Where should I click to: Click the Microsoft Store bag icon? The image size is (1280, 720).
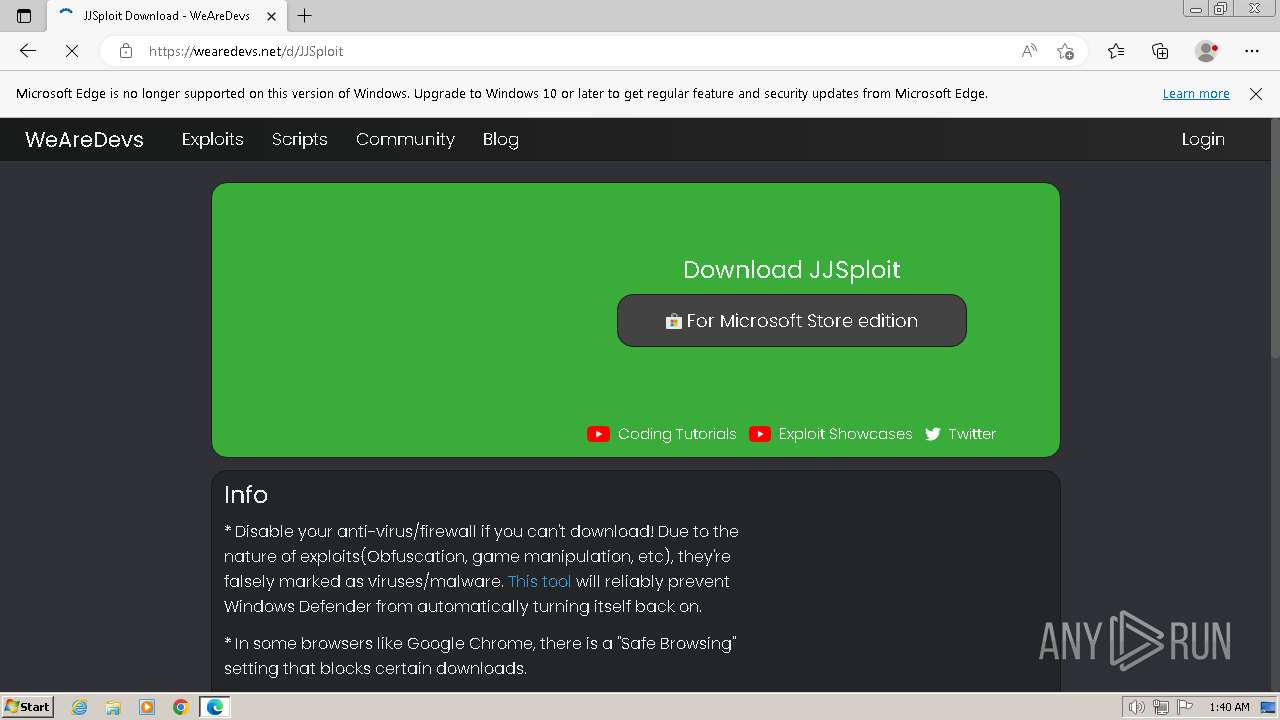674,321
